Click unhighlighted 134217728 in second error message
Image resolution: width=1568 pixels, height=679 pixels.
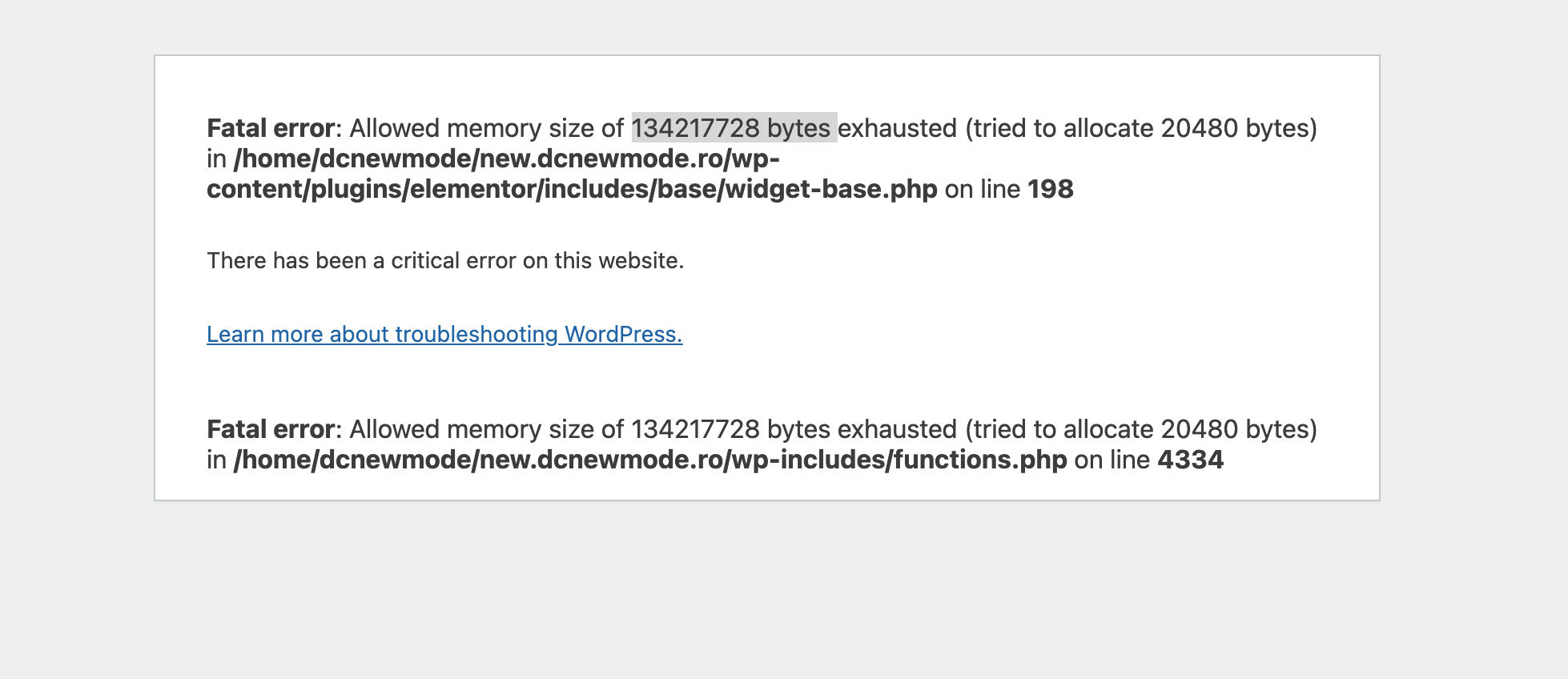[695, 429]
